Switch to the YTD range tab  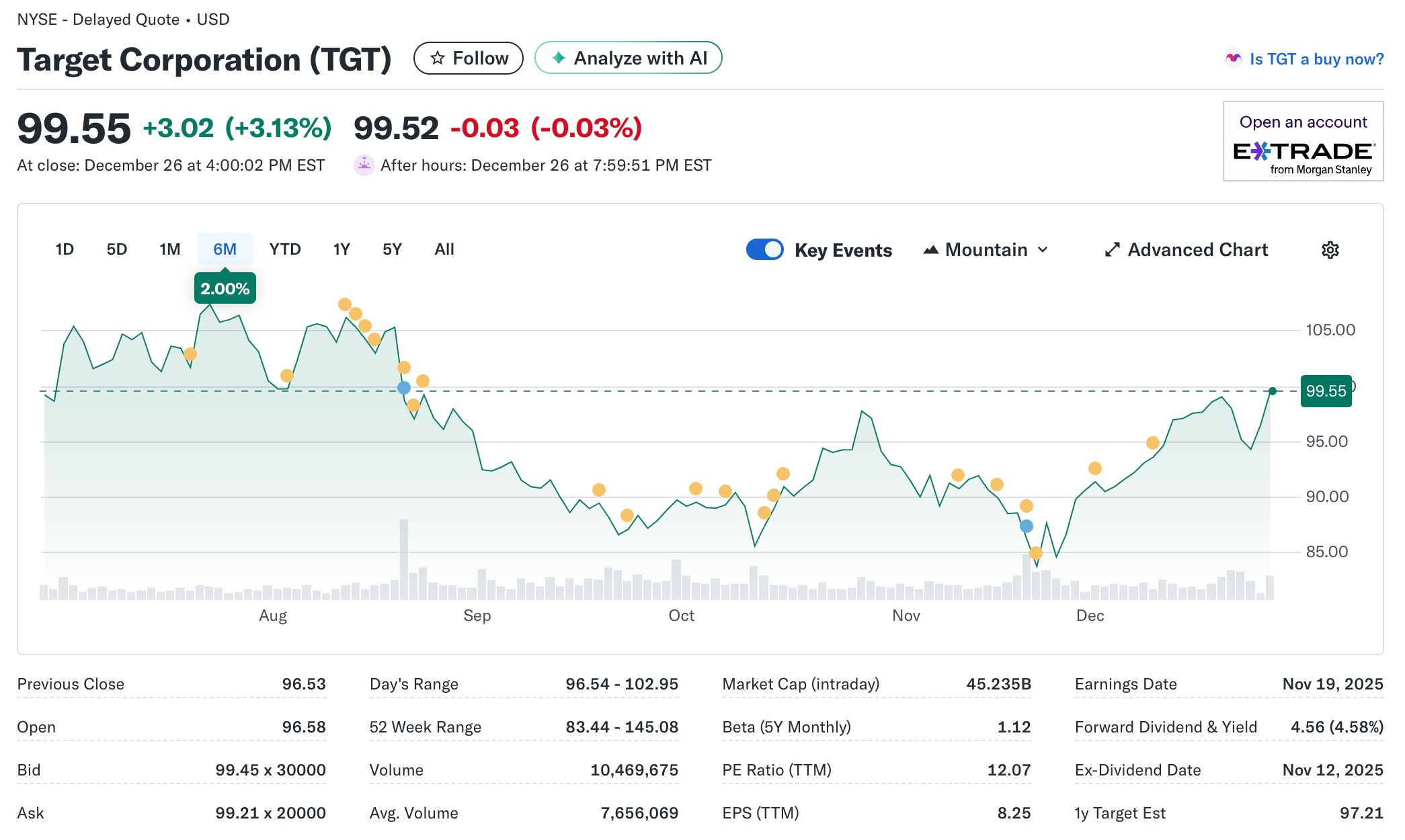[285, 249]
